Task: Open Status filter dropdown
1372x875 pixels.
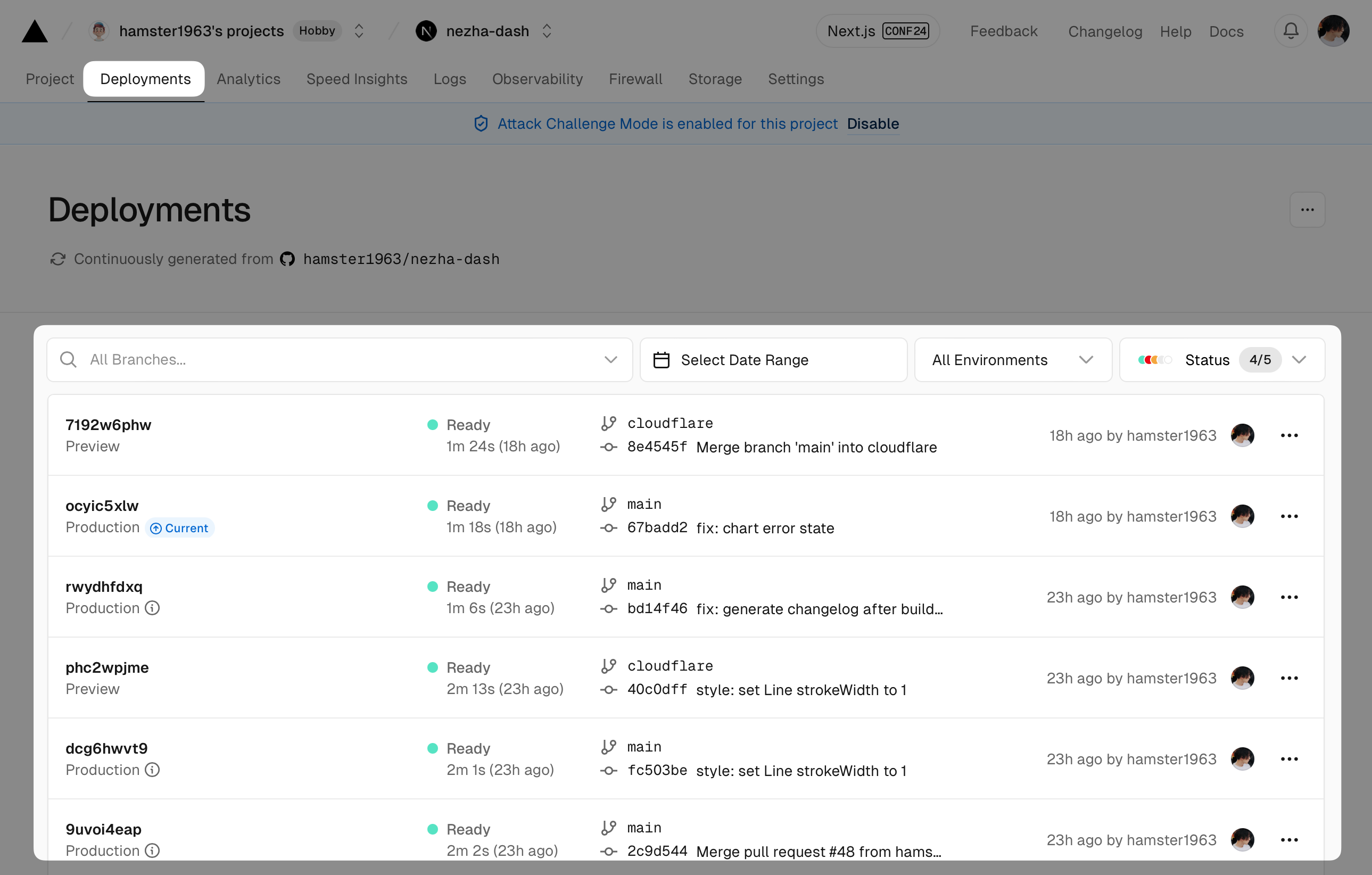Action: tap(1222, 359)
